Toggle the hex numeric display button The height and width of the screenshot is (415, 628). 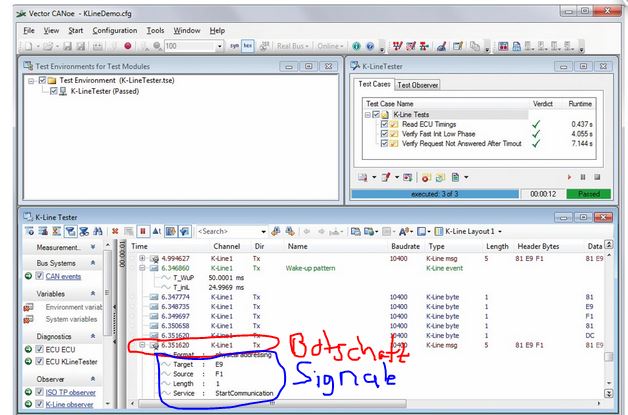(248, 46)
